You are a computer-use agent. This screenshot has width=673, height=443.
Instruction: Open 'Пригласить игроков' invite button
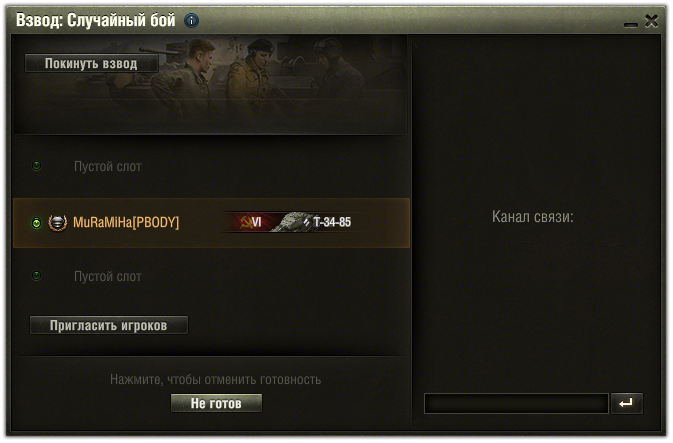[x=109, y=325]
